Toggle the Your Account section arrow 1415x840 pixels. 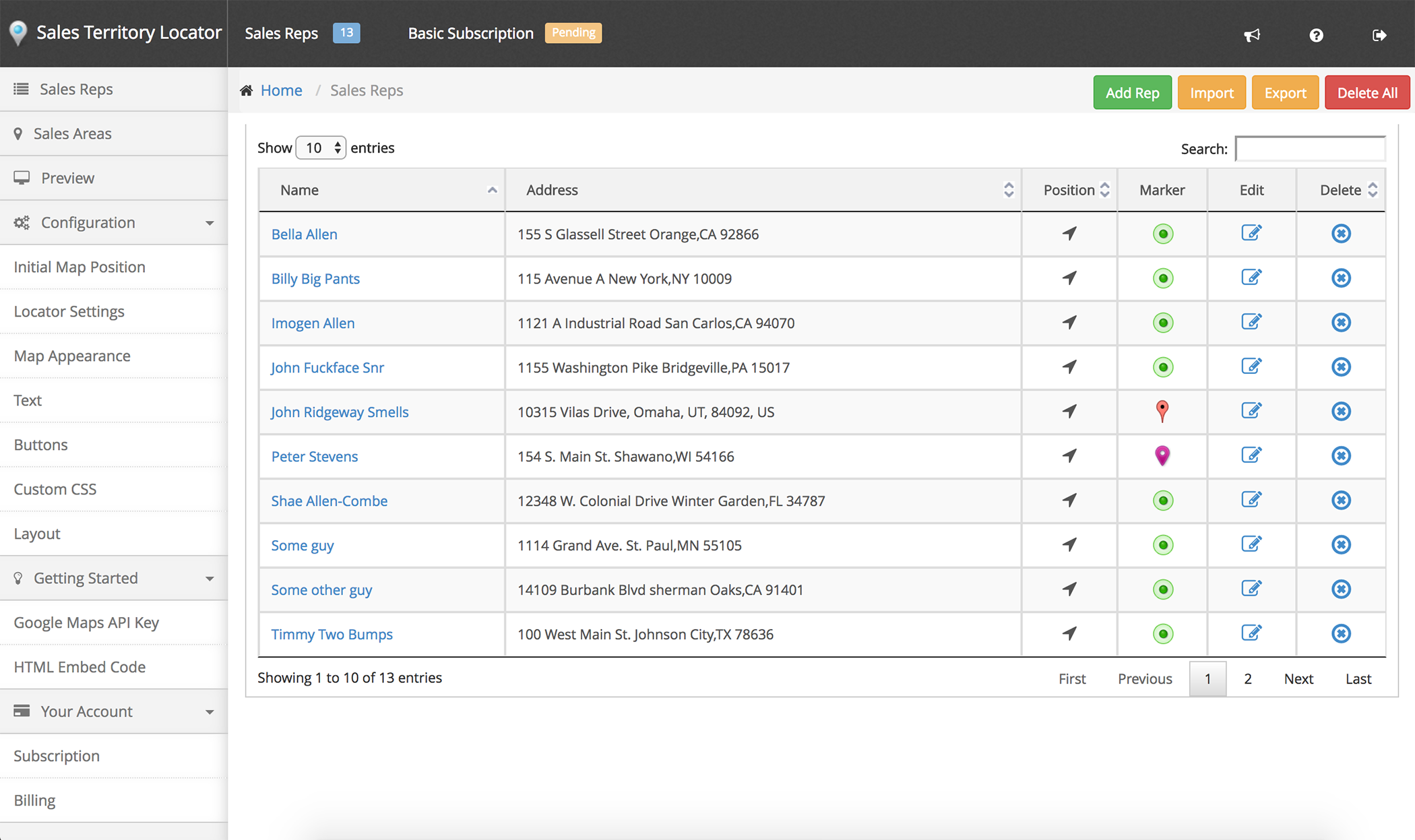[x=210, y=712]
